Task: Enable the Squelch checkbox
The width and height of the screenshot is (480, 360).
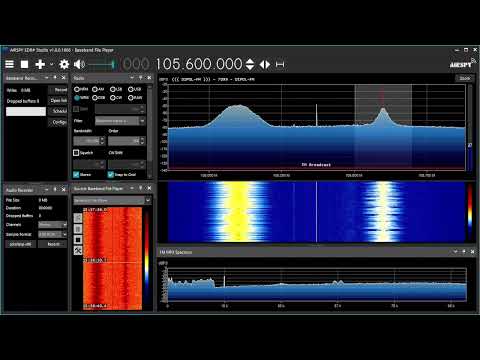Action: click(x=76, y=153)
